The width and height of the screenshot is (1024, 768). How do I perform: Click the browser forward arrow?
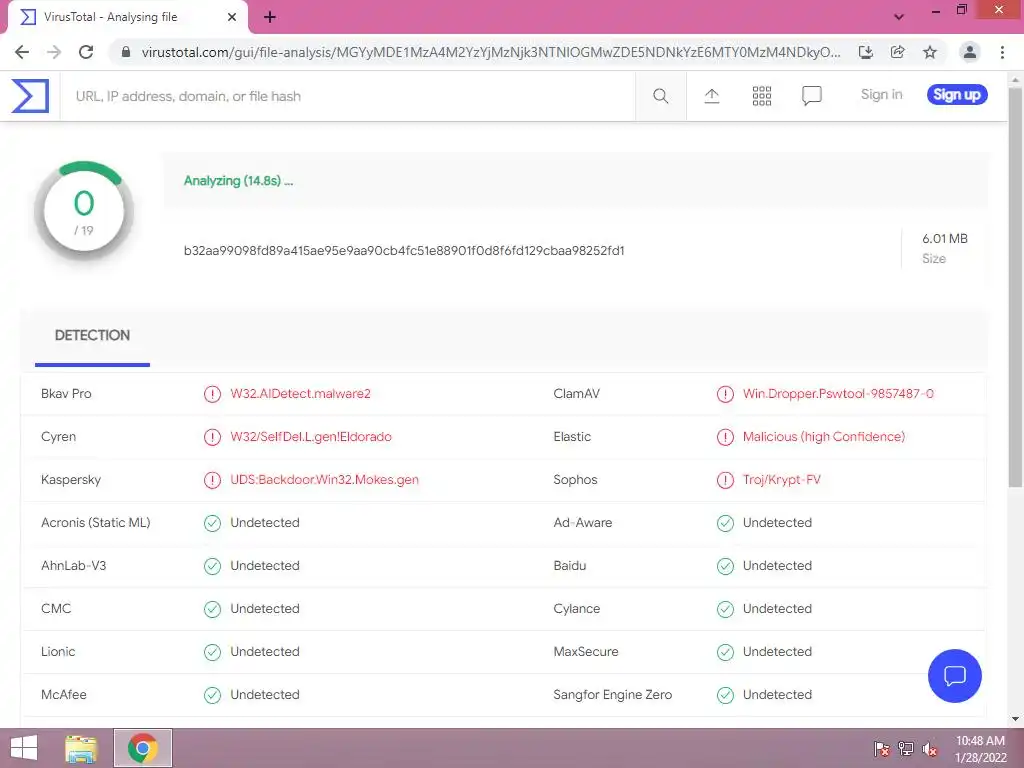(x=54, y=52)
